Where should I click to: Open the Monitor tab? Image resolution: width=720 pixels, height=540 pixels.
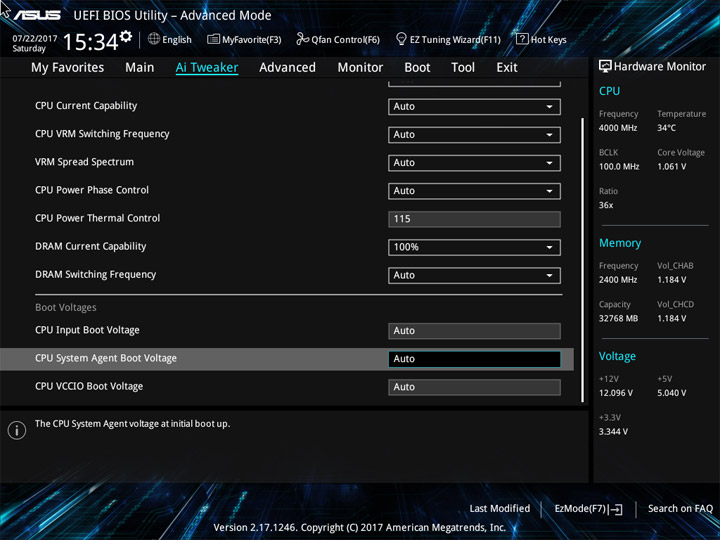click(x=360, y=68)
